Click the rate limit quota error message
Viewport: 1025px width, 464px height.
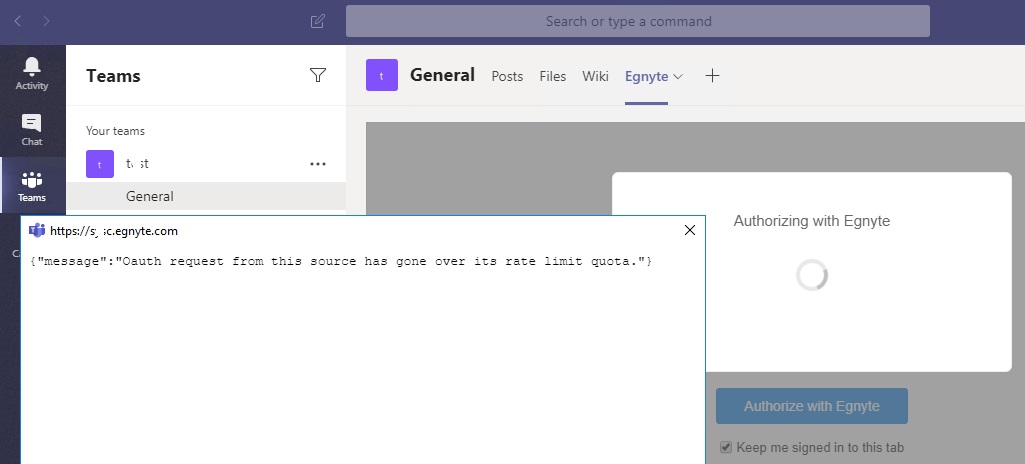(x=341, y=261)
